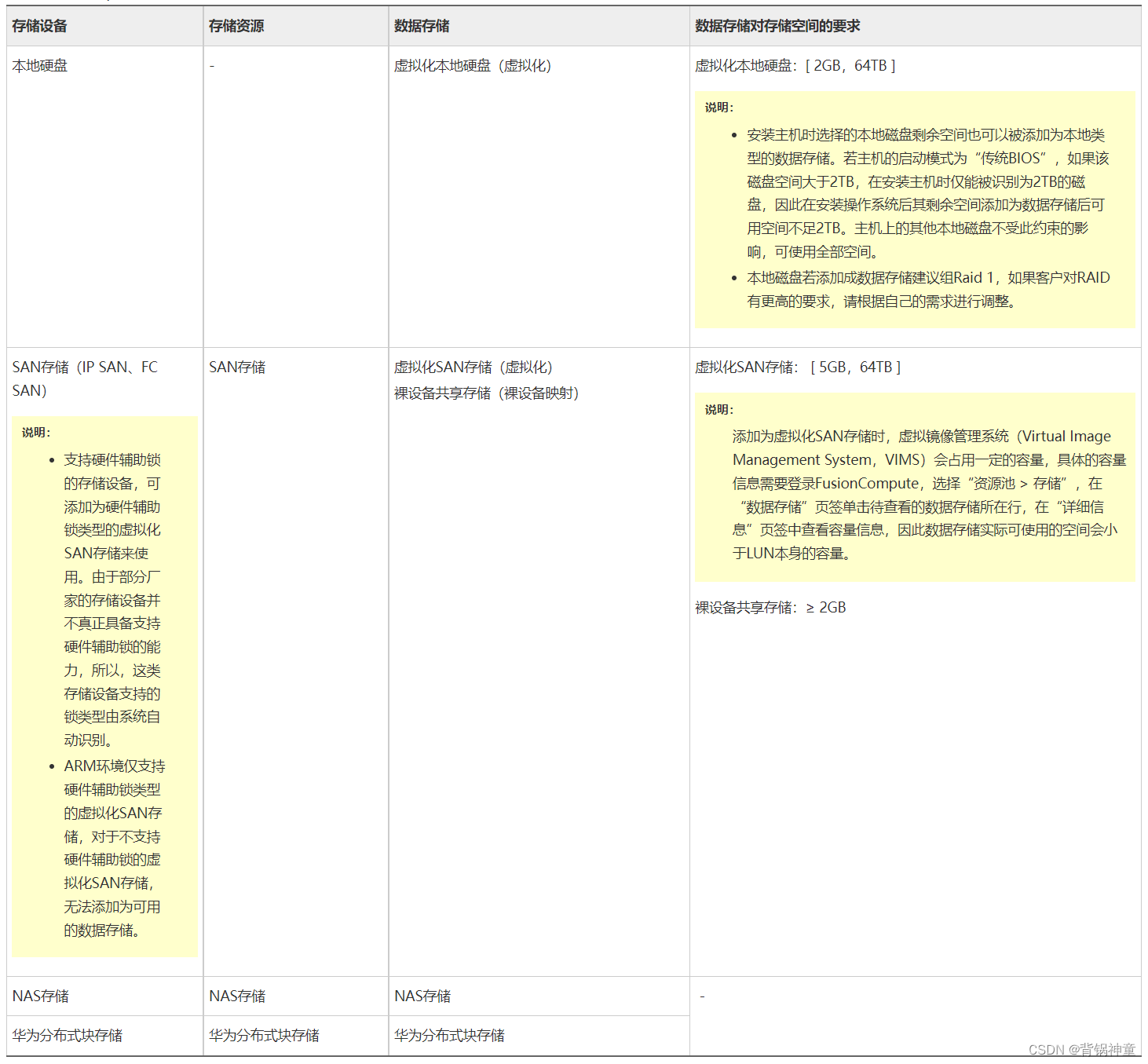The height and width of the screenshot is (1064, 1148).
Task: Click the 说明 label above the VIMS note
Action: coord(718,410)
